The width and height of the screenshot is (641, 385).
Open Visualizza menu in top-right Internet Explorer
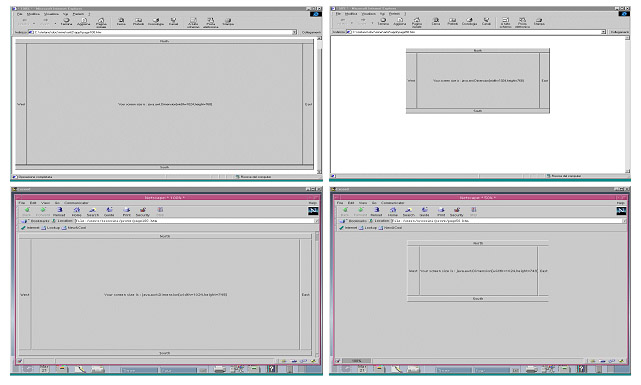pos(368,13)
